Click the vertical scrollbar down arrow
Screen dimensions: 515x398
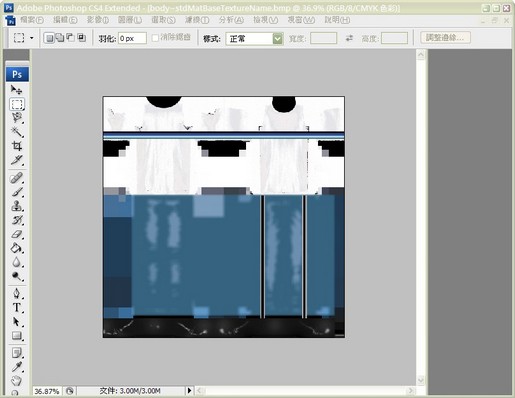(x=421, y=380)
